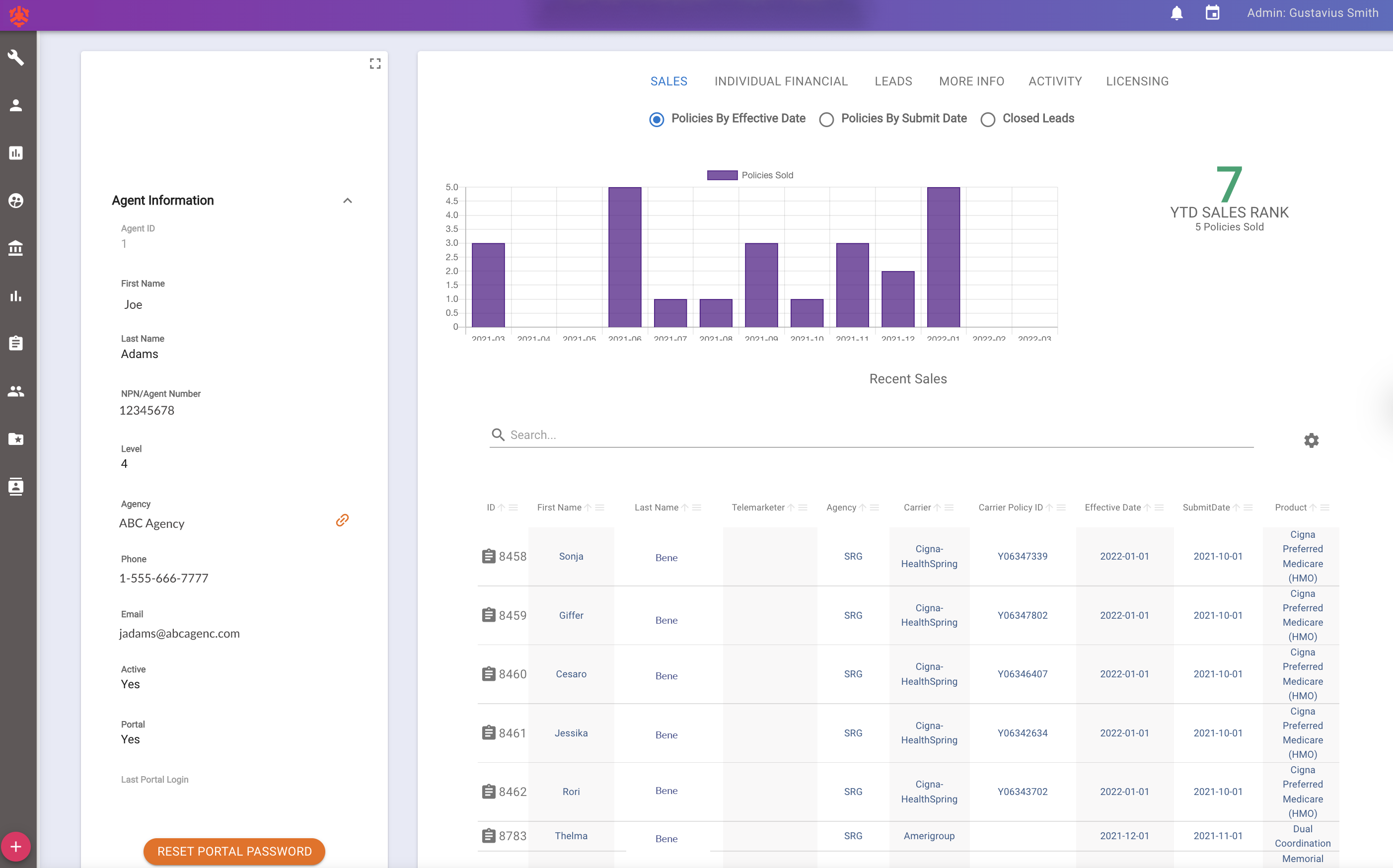Click the Phone field 1-555-666-7777

click(x=163, y=578)
